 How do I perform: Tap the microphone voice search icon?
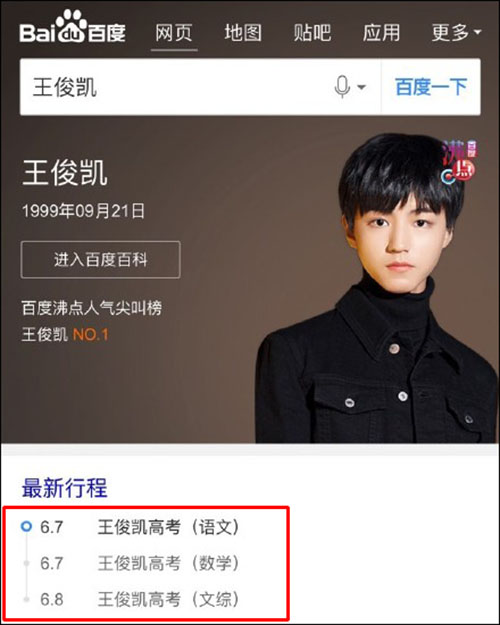click(342, 86)
